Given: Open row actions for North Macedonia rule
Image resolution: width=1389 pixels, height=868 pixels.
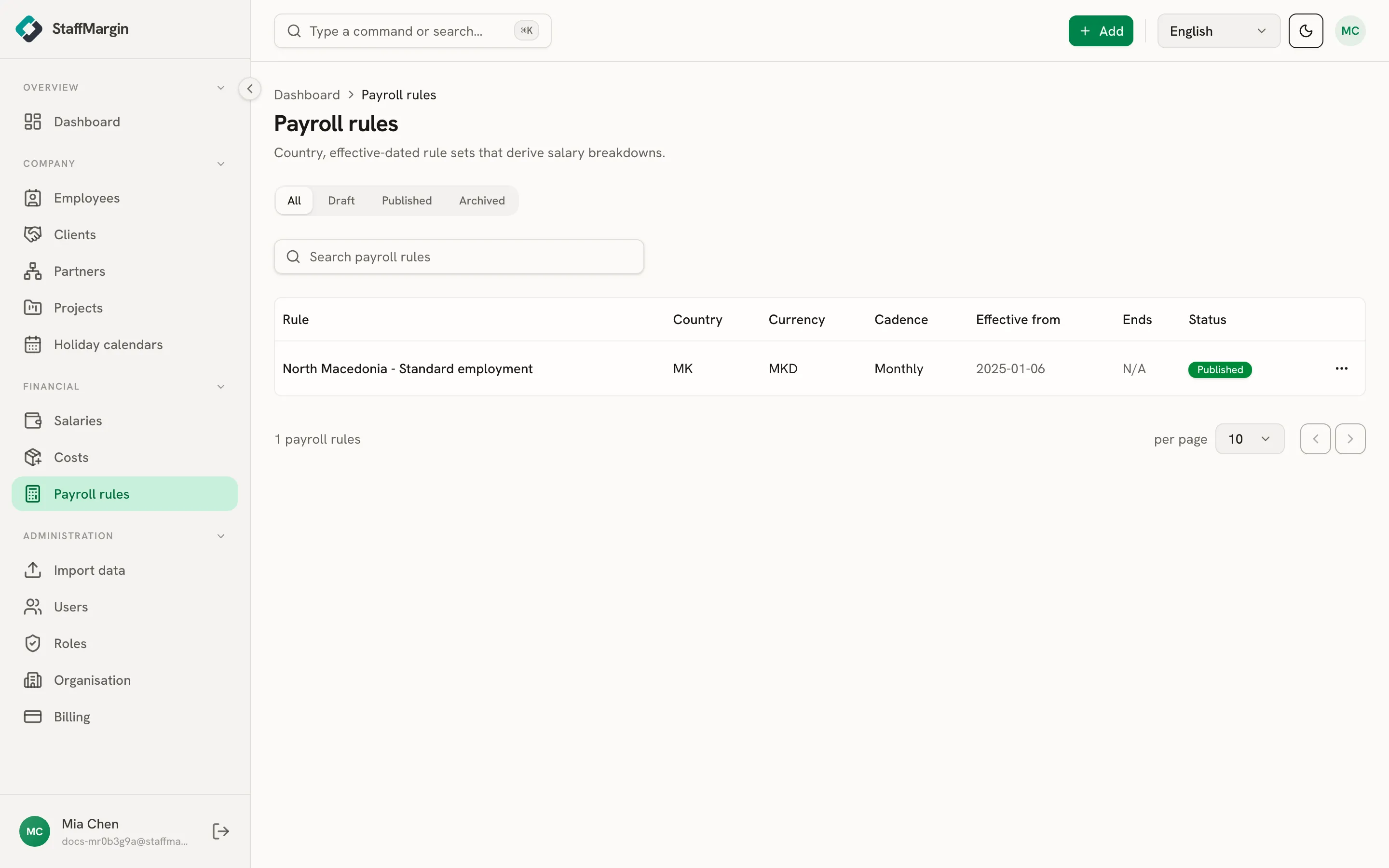Looking at the screenshot, I should (x=1341, y=368).
